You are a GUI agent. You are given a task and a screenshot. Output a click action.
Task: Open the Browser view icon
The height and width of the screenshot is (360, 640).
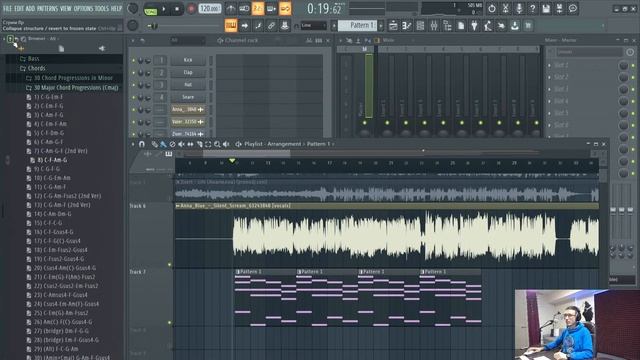tap(447, 26)
